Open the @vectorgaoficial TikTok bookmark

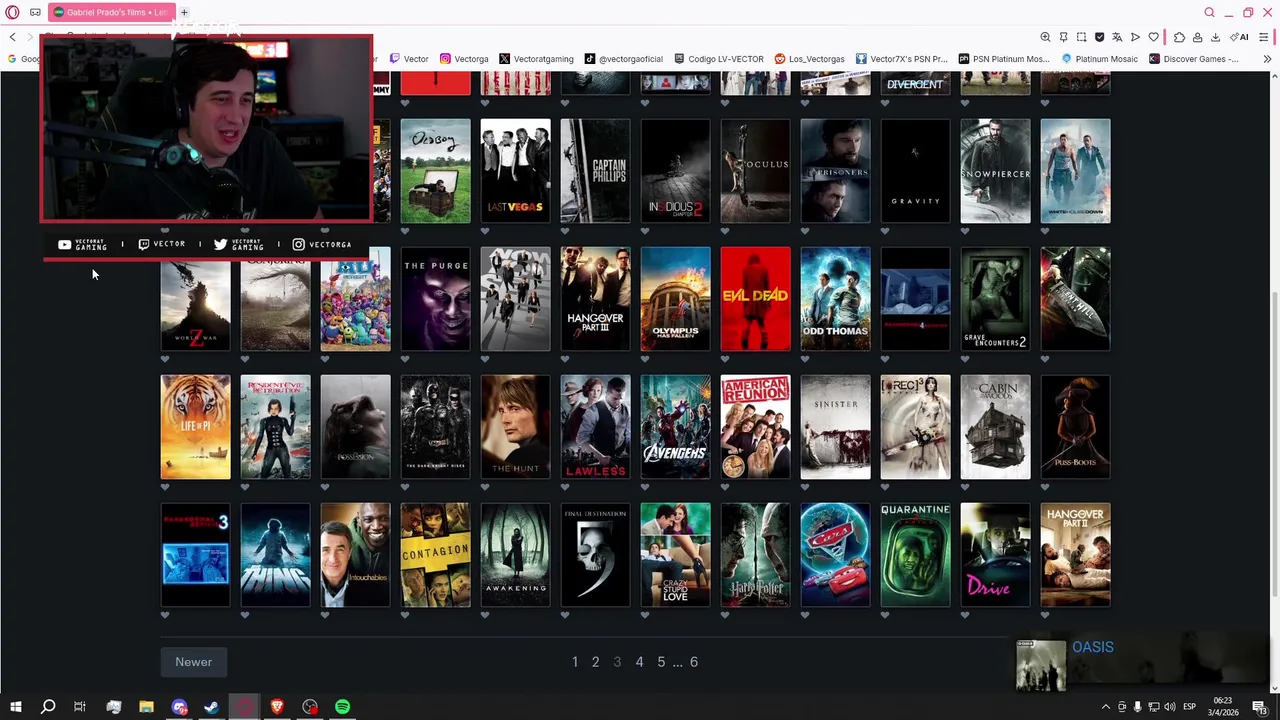624,59
